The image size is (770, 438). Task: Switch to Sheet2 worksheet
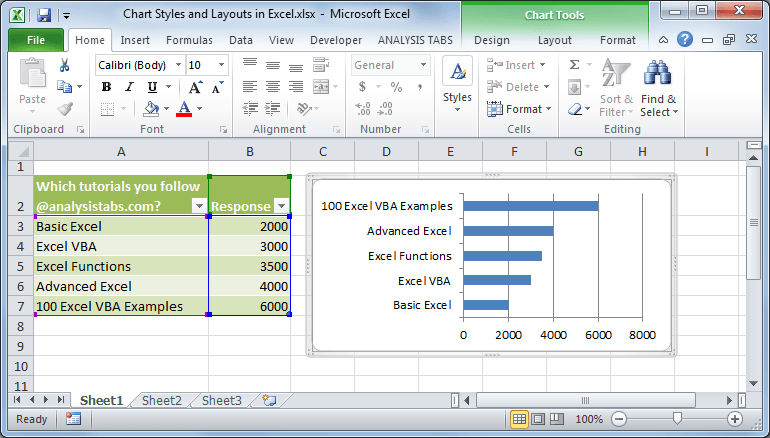point(162,401)
